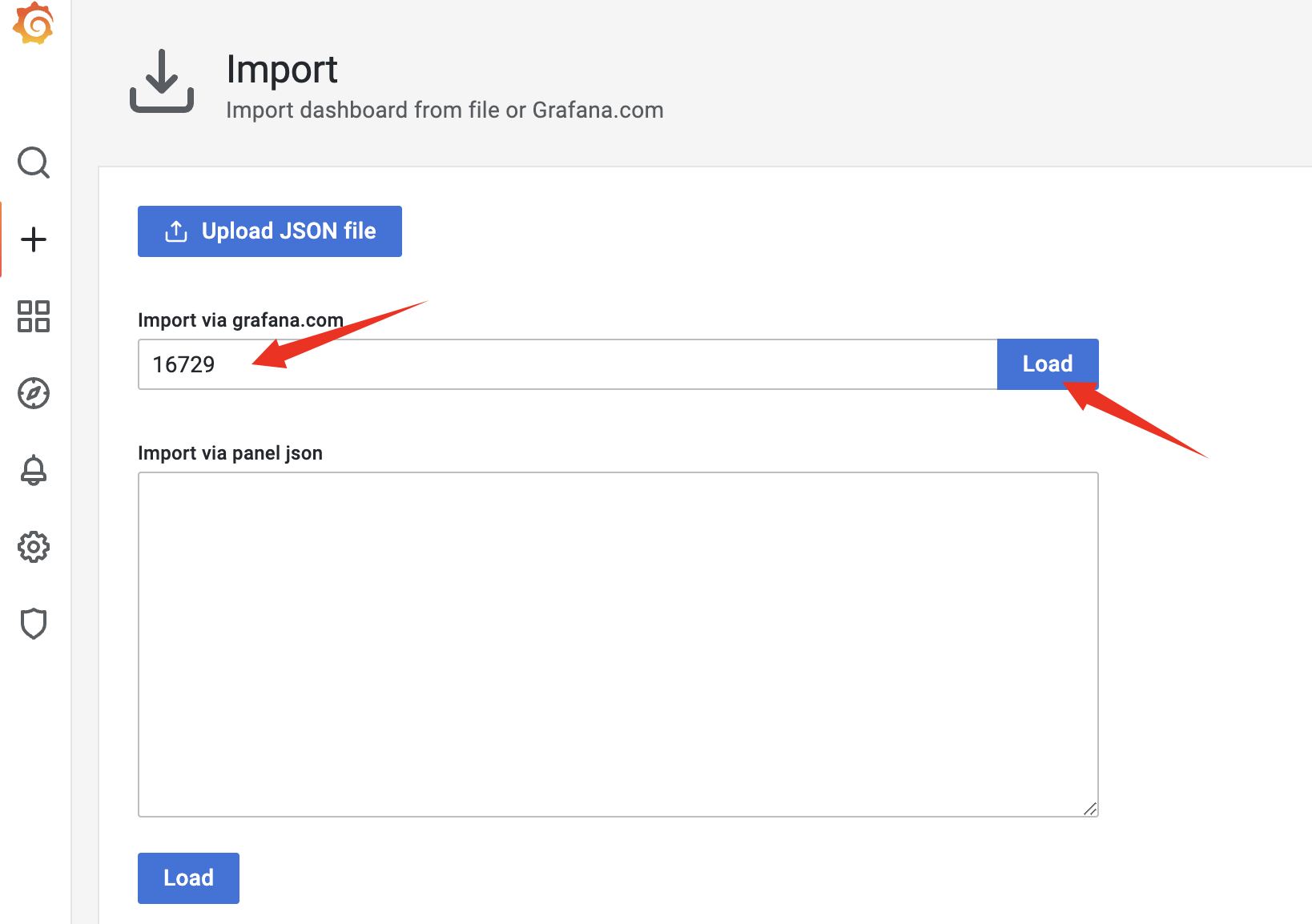Click the 'Import via panel json' label
Viewport: 1312px width, 924px height.
click(230, 453)
